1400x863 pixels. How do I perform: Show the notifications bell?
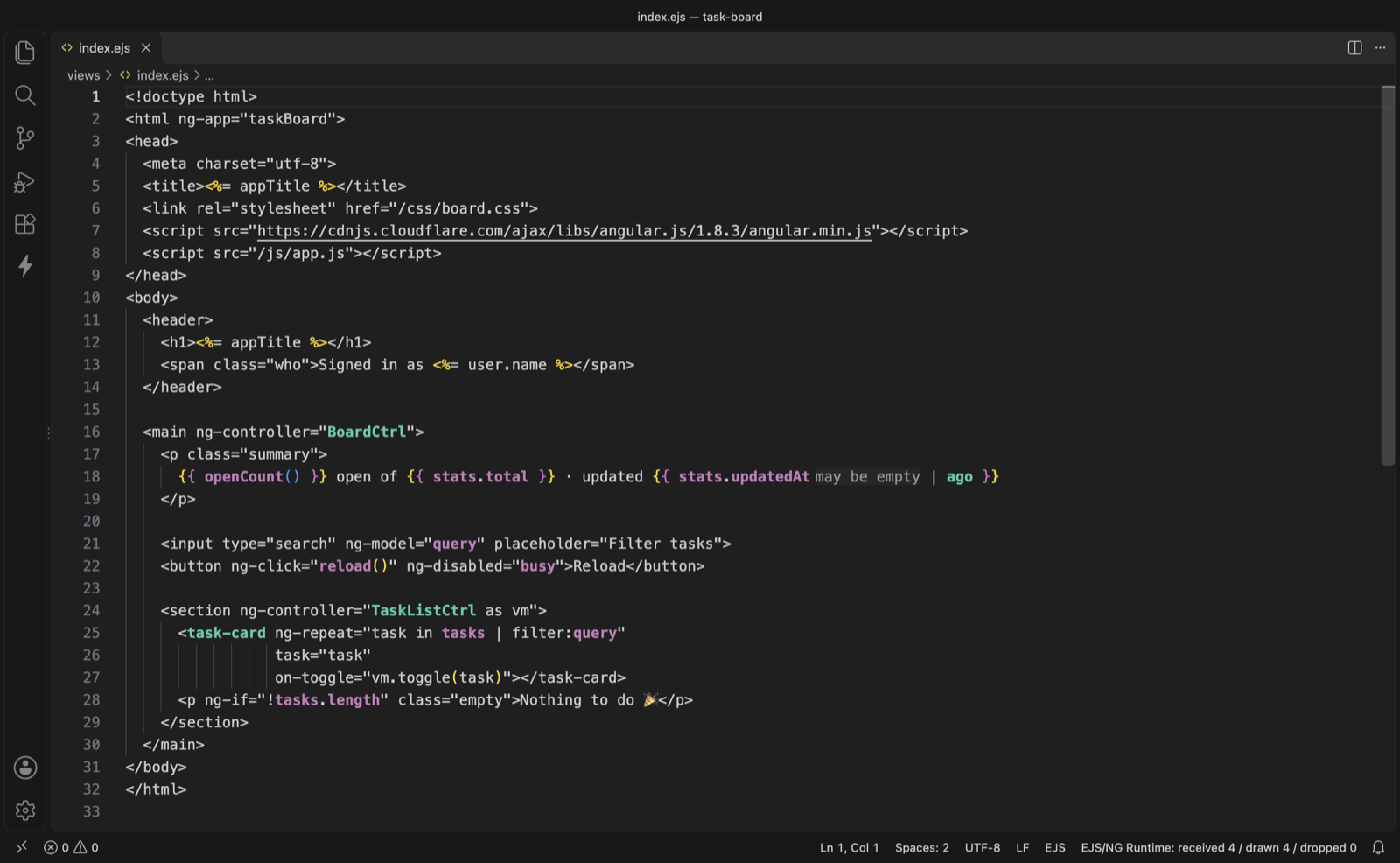pos(1378,847)
